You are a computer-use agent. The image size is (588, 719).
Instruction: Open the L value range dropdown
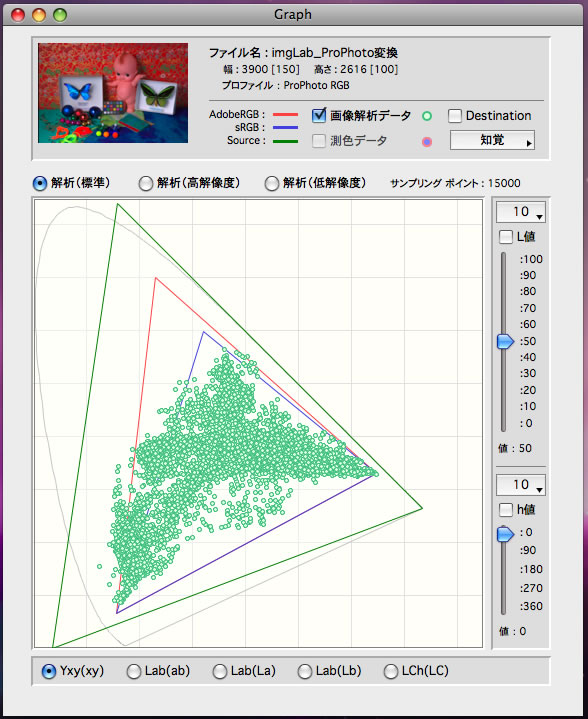coord(521,212)
